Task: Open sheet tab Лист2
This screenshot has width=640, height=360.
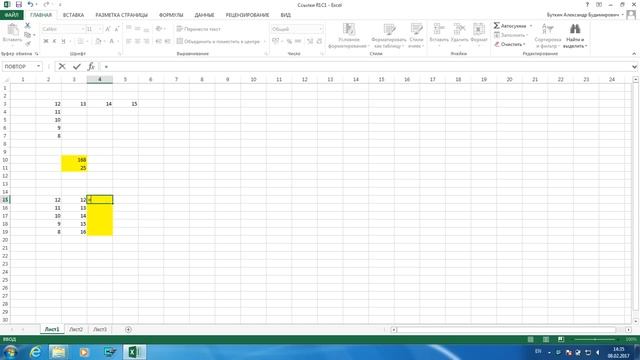Action: pyautogui.click(x=76, y=329)
